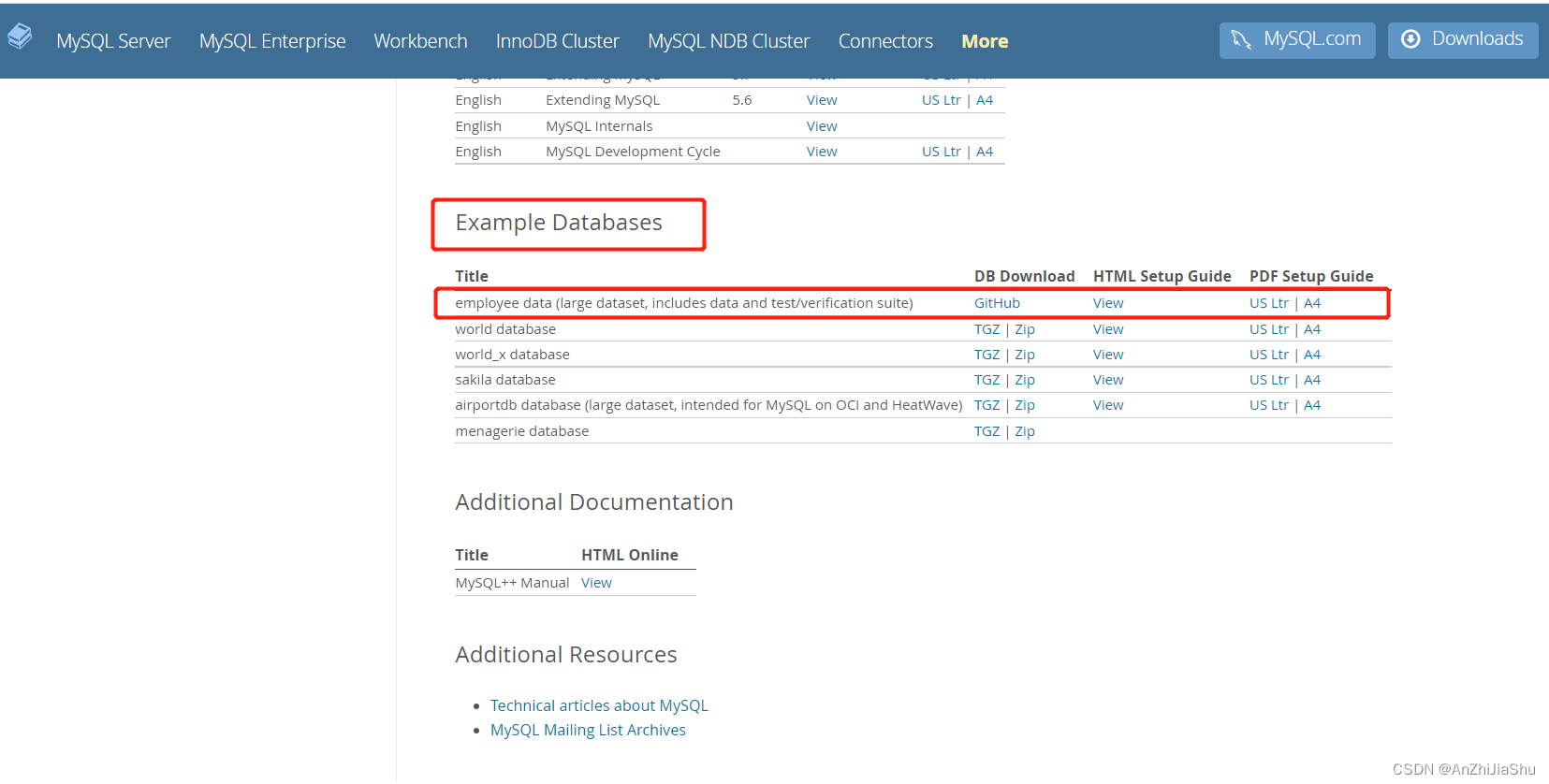Download Zip of menagerie database
Screen dimensions: 1549x784
1025,431
